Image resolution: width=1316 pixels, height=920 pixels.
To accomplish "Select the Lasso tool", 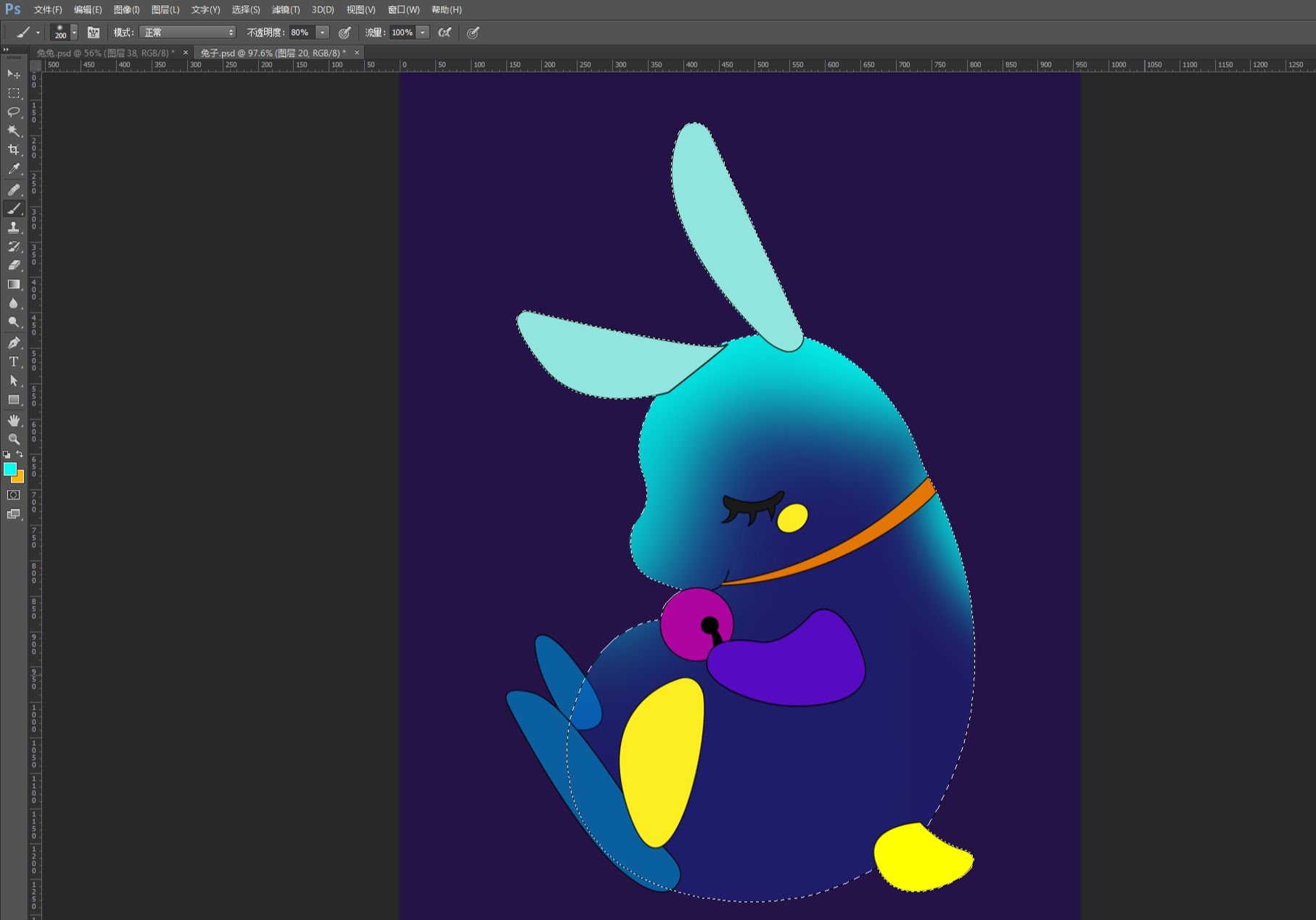I will [x=14, y=112].
